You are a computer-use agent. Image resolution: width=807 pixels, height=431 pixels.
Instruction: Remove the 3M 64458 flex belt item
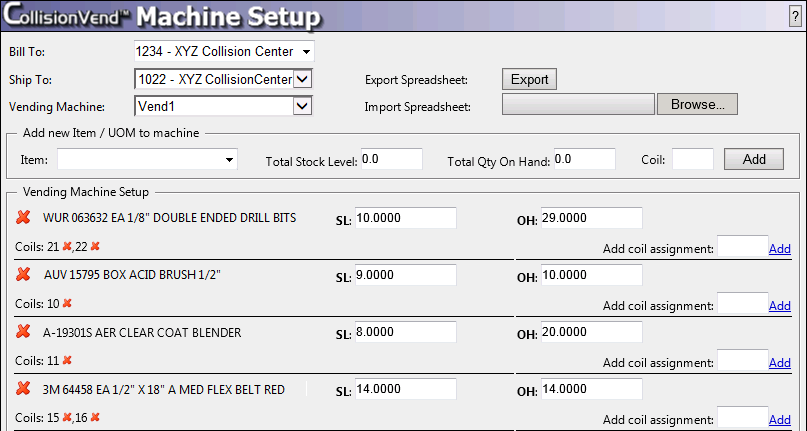pyautogui.click(x=22, y=389)
